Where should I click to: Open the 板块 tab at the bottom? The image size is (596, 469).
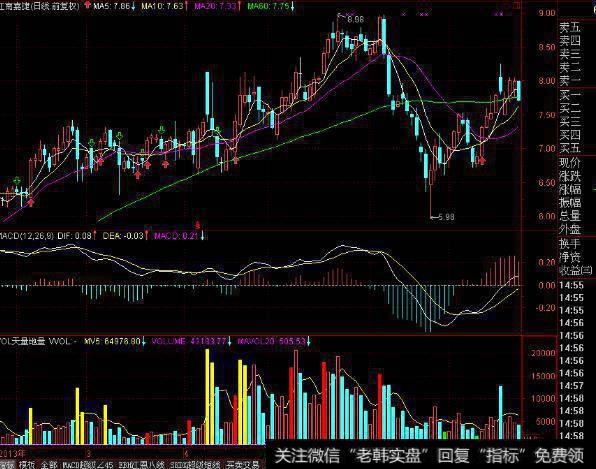[x=27, y=465]
